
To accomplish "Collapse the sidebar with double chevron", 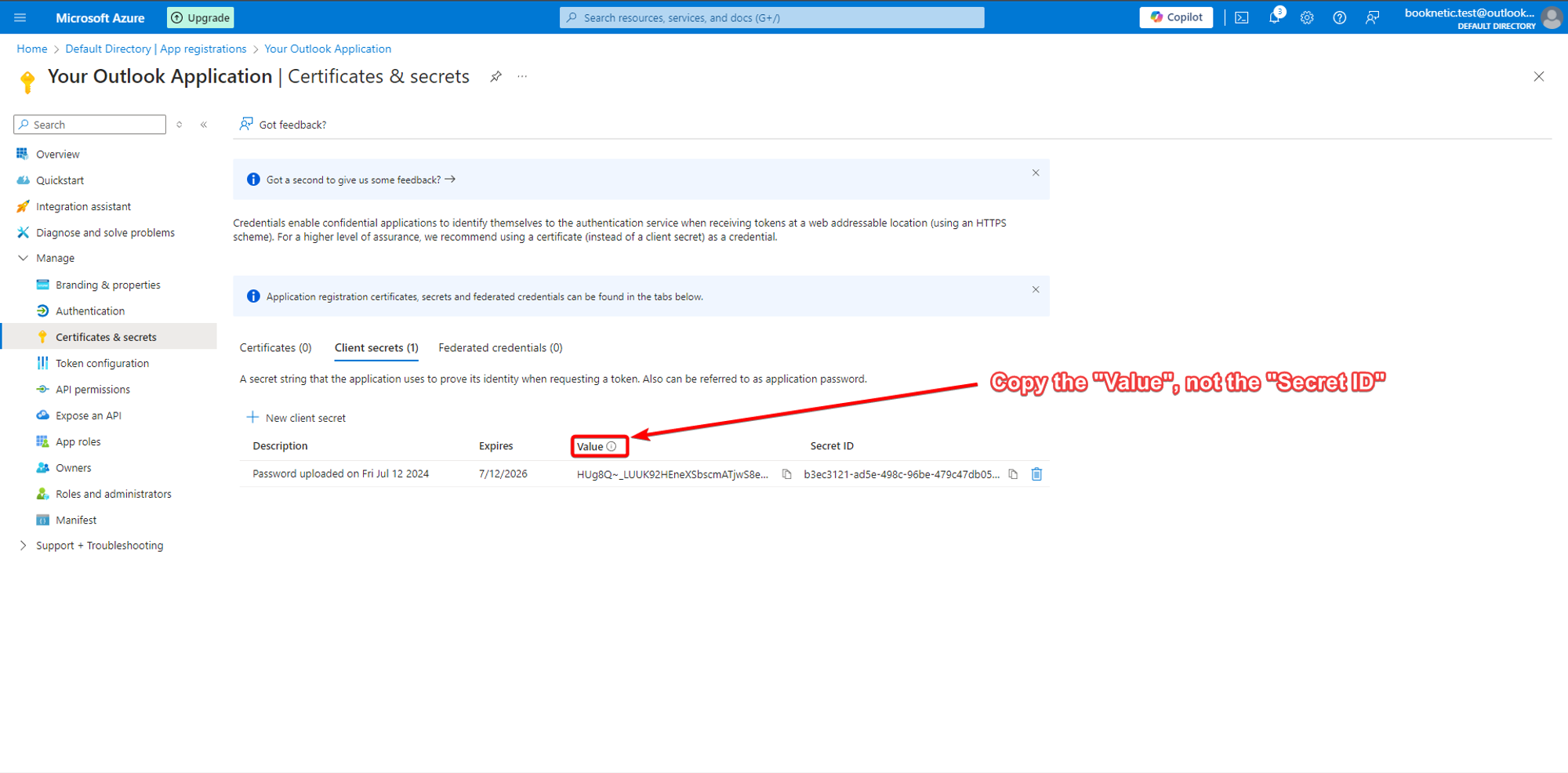I will point(204,125).
